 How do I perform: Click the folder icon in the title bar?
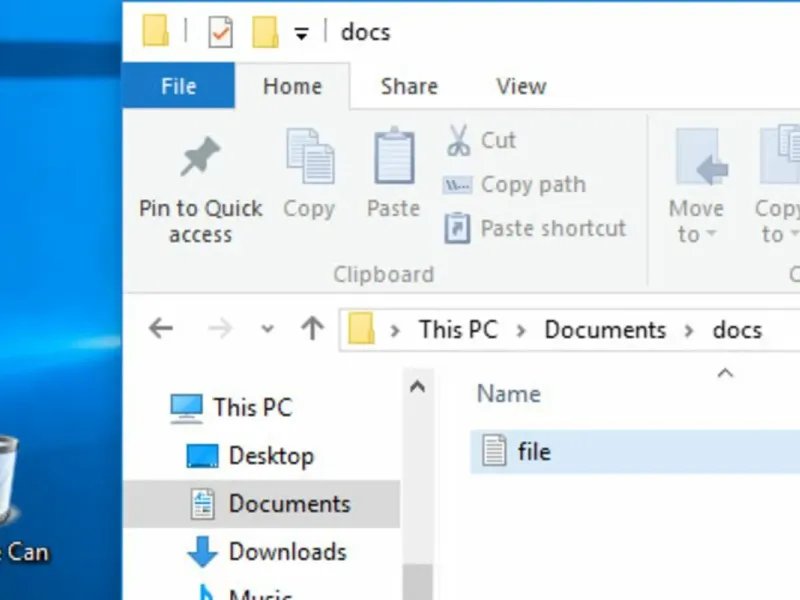(x=156, y=31)
